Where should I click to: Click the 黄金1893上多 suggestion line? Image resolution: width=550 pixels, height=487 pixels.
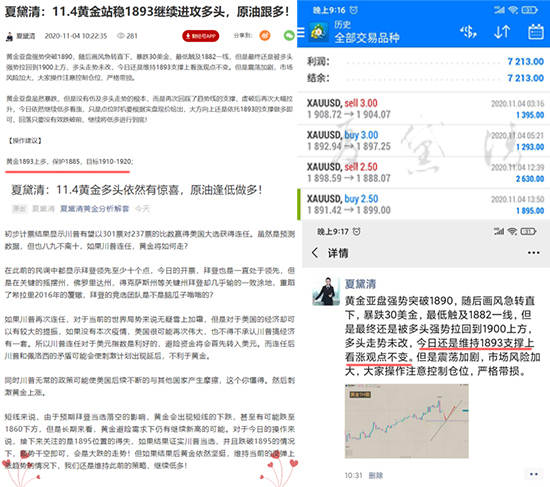(x=69, y=162)
